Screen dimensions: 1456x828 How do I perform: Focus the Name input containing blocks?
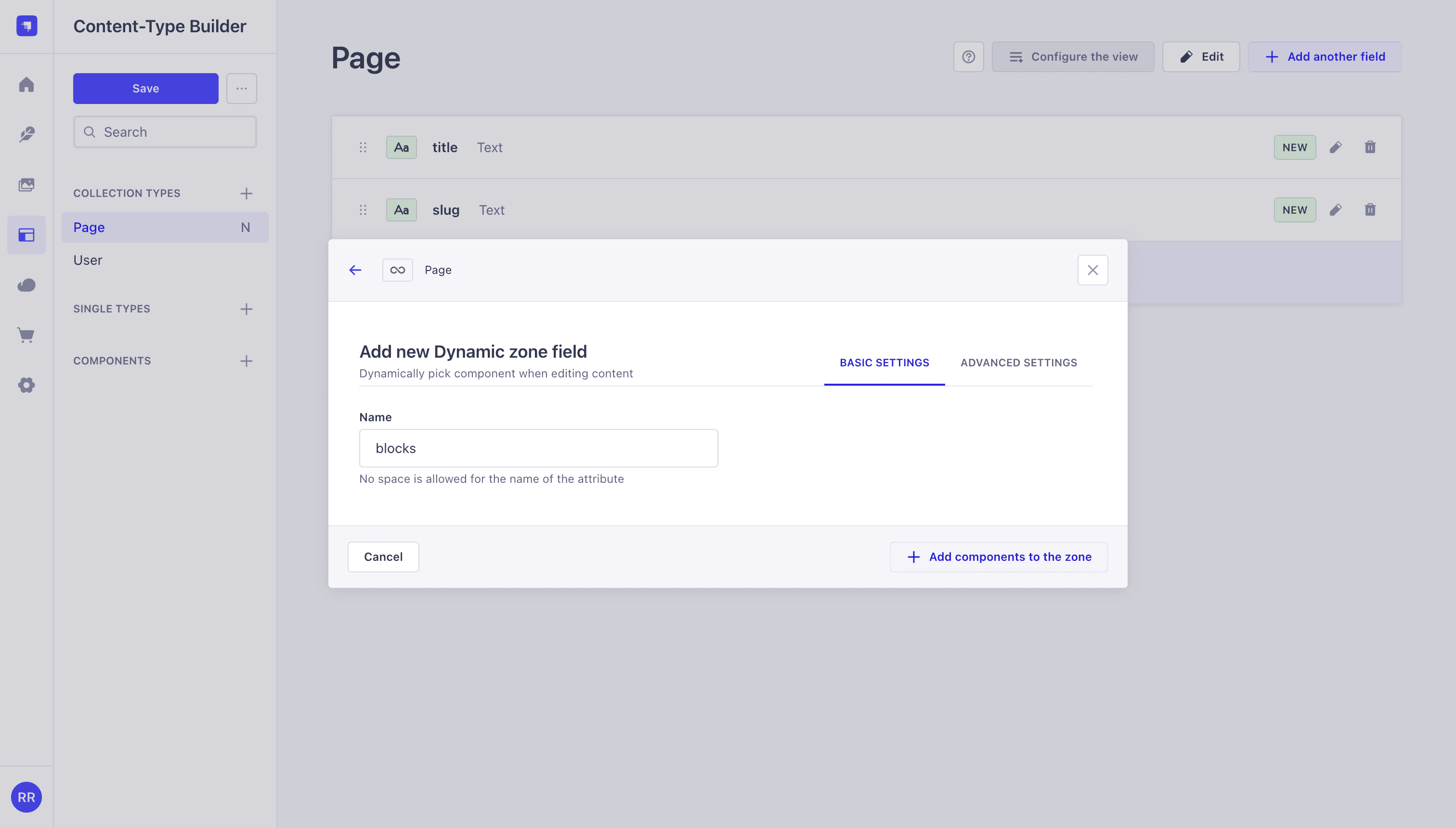(539, 448)
